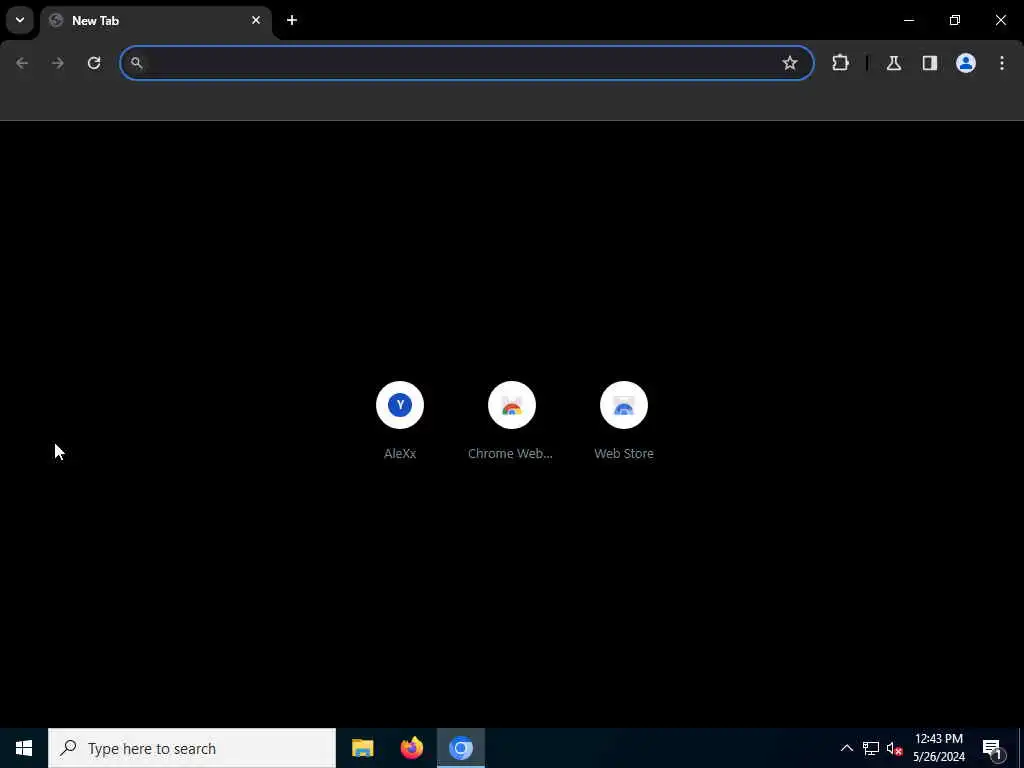Restore down the browser window
1024x768 pixels.
pyautogui.click(x=955, y=20)
